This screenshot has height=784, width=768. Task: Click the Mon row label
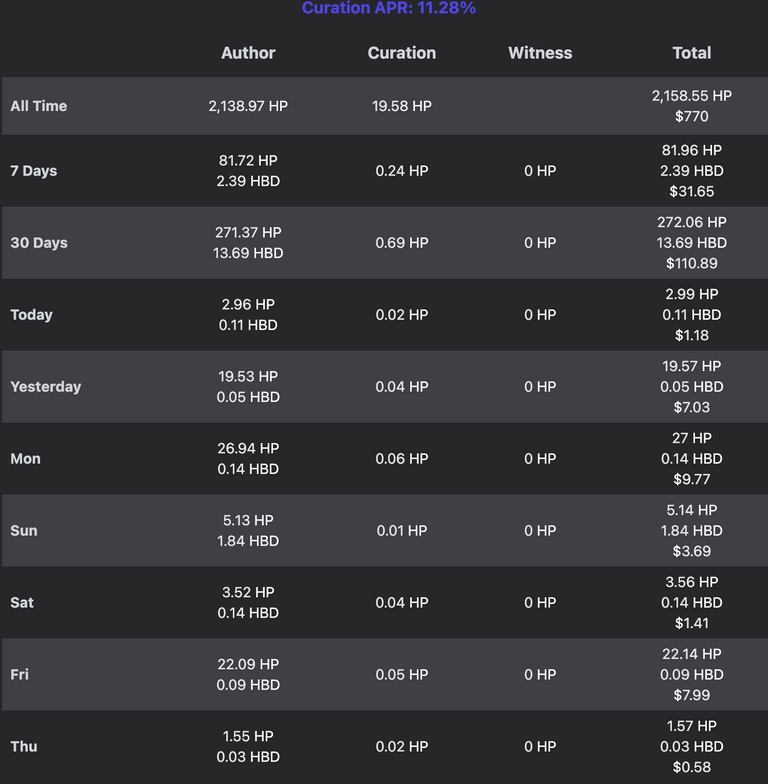26,459
